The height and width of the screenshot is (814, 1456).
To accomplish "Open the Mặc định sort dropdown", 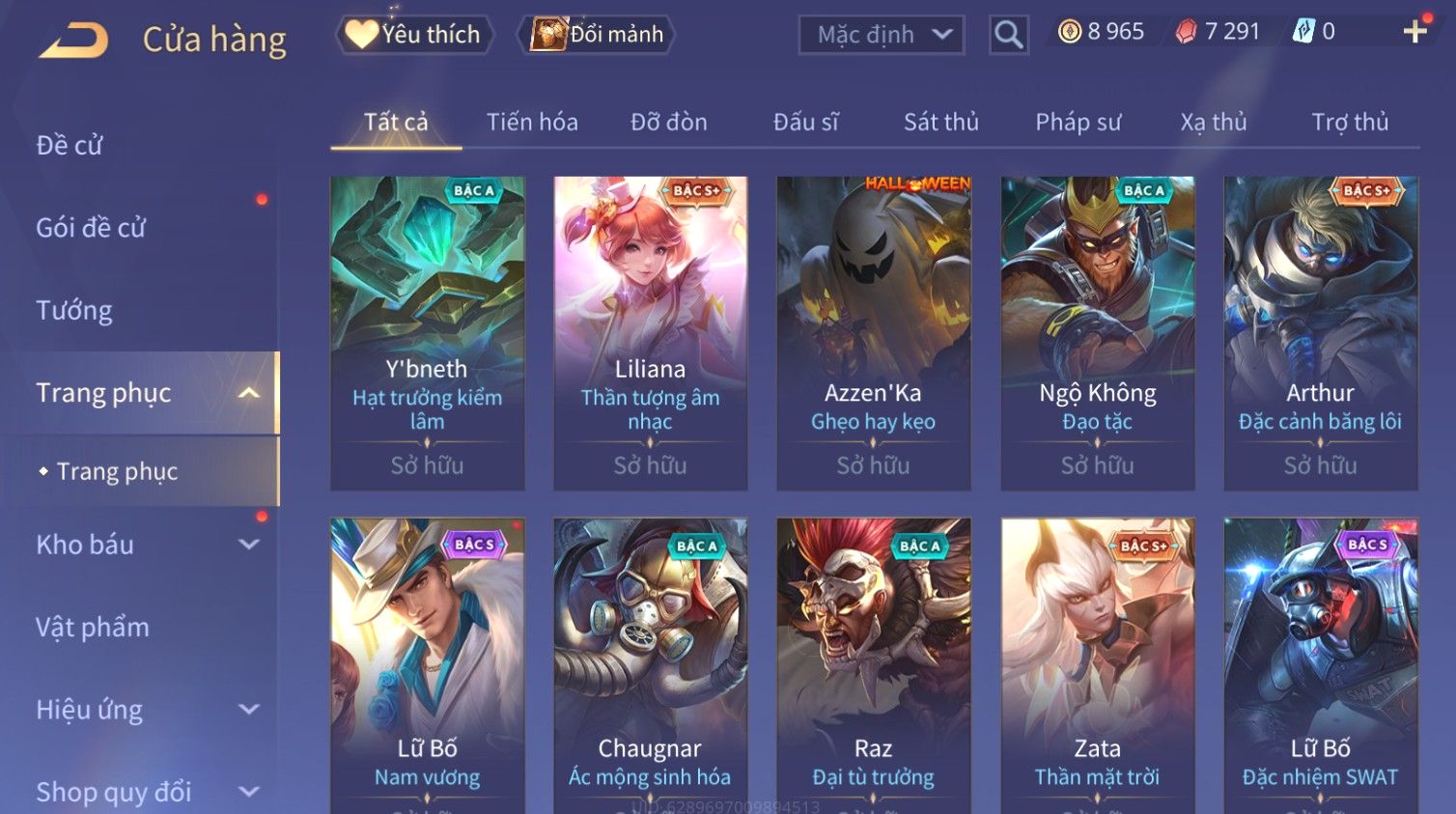I will pos(881,35).
